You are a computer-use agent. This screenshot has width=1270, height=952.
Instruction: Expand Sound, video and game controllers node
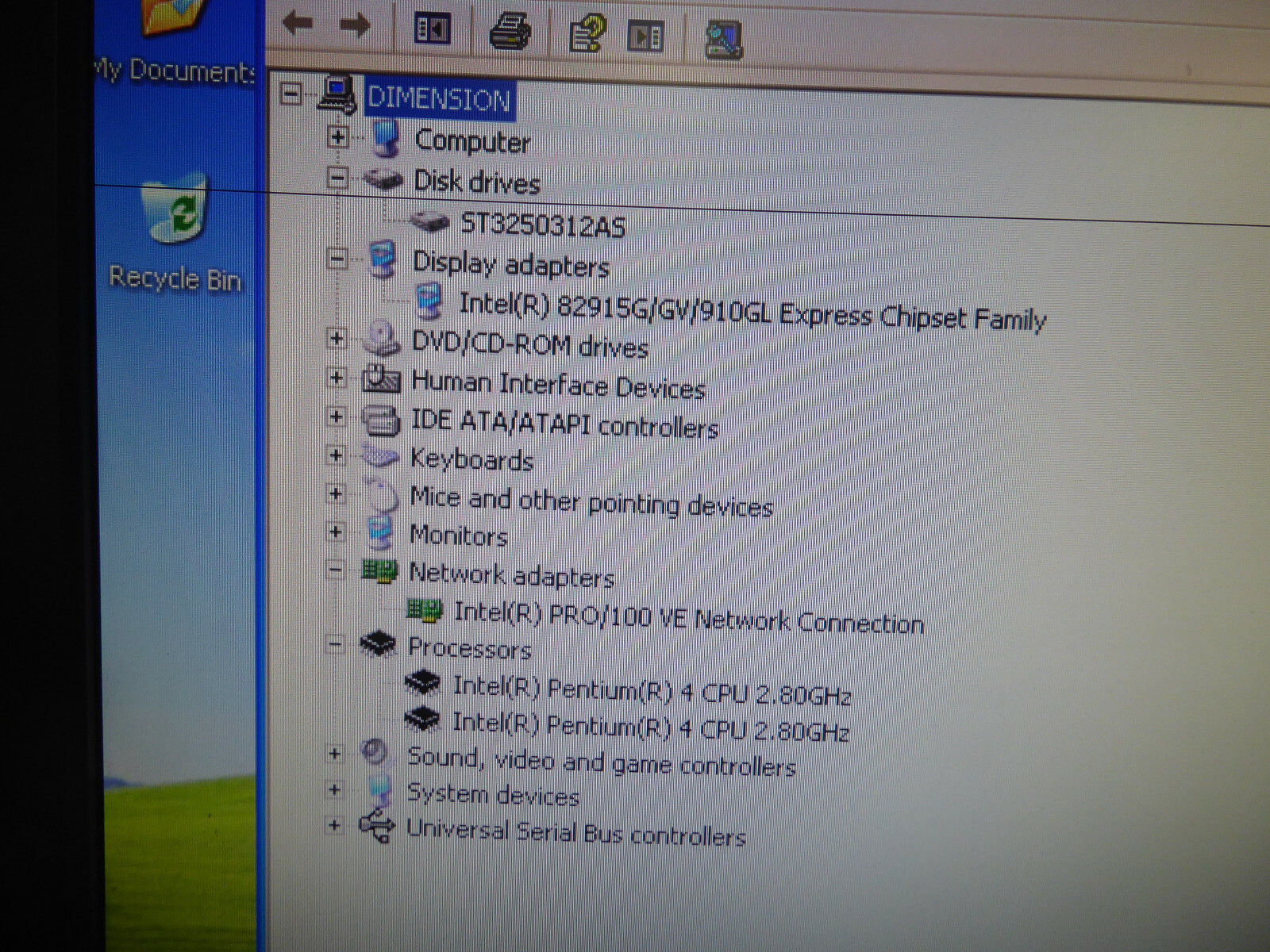335,754
